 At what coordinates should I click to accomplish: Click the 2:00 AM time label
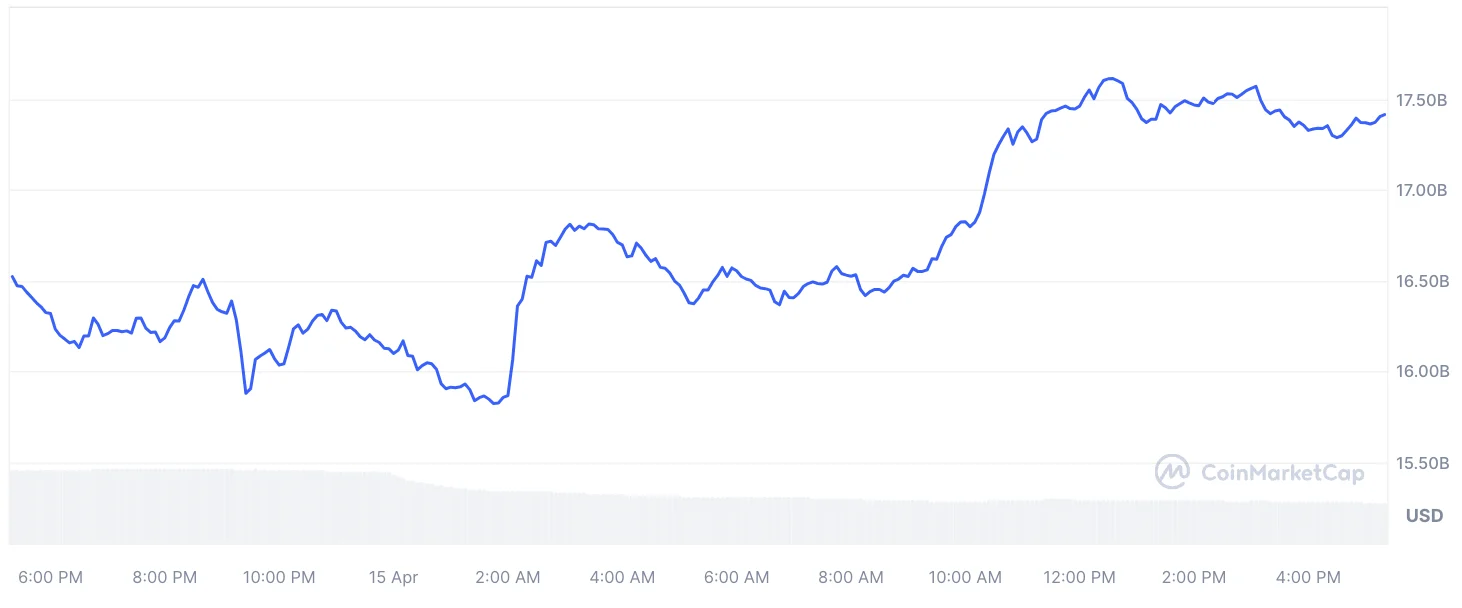click(x=507, y=577)
